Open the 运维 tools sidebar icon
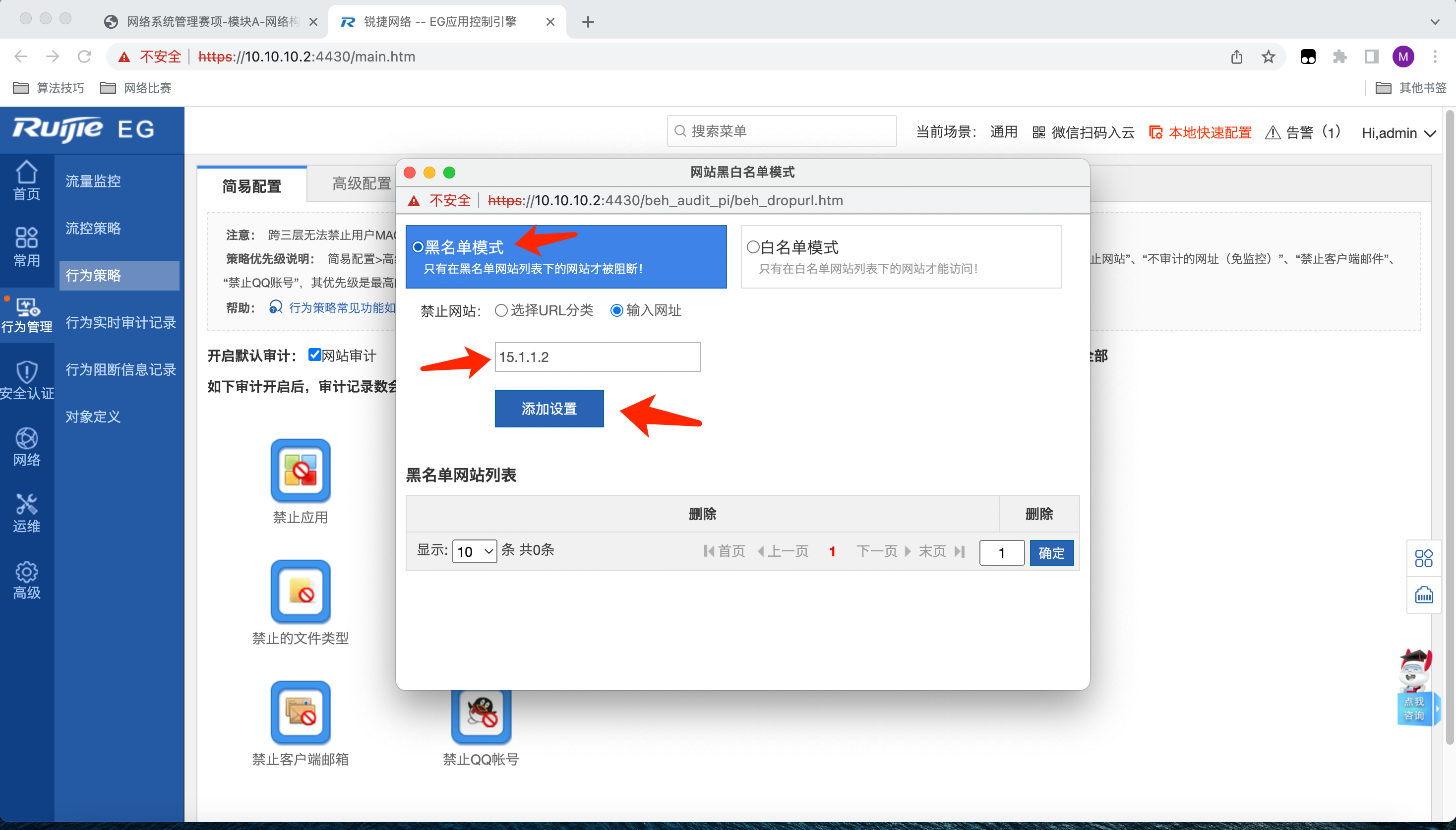Viewport: 1456px width, 830px height. [x=27, y=513]
